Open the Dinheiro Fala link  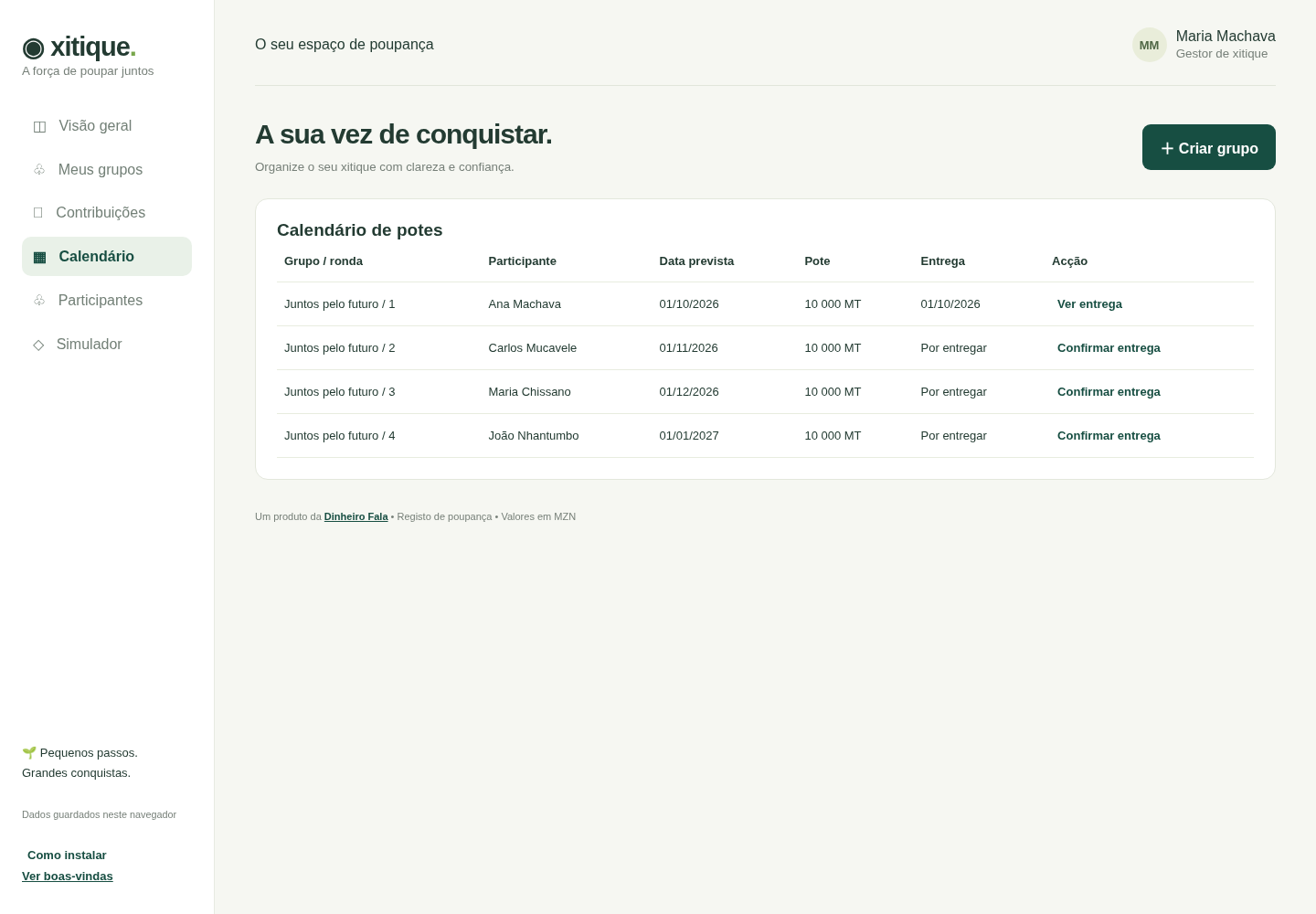[356, 516]
